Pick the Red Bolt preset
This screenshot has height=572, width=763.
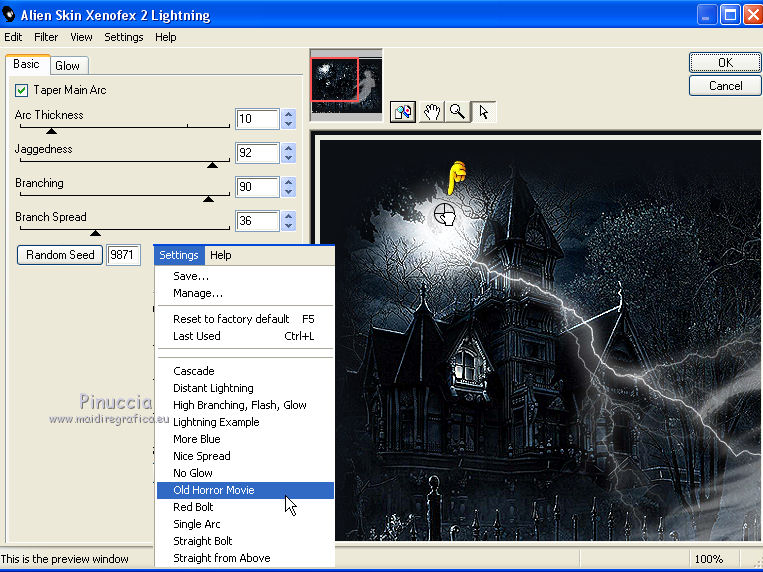[245, 507]
